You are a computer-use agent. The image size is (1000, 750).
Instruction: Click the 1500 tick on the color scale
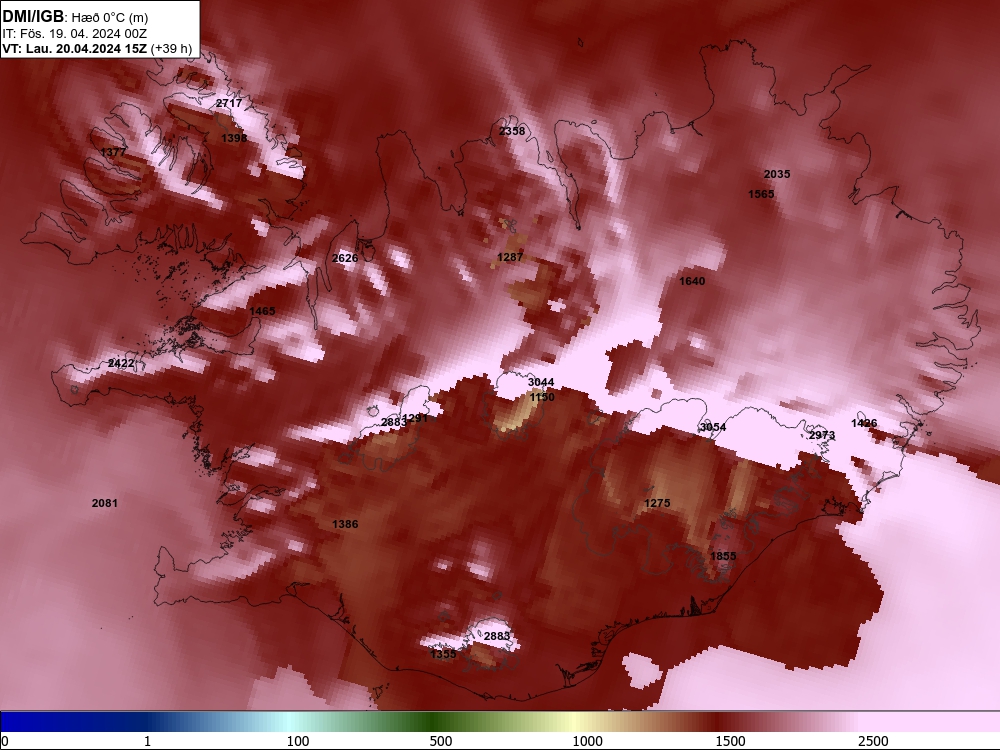pos(730,741)
